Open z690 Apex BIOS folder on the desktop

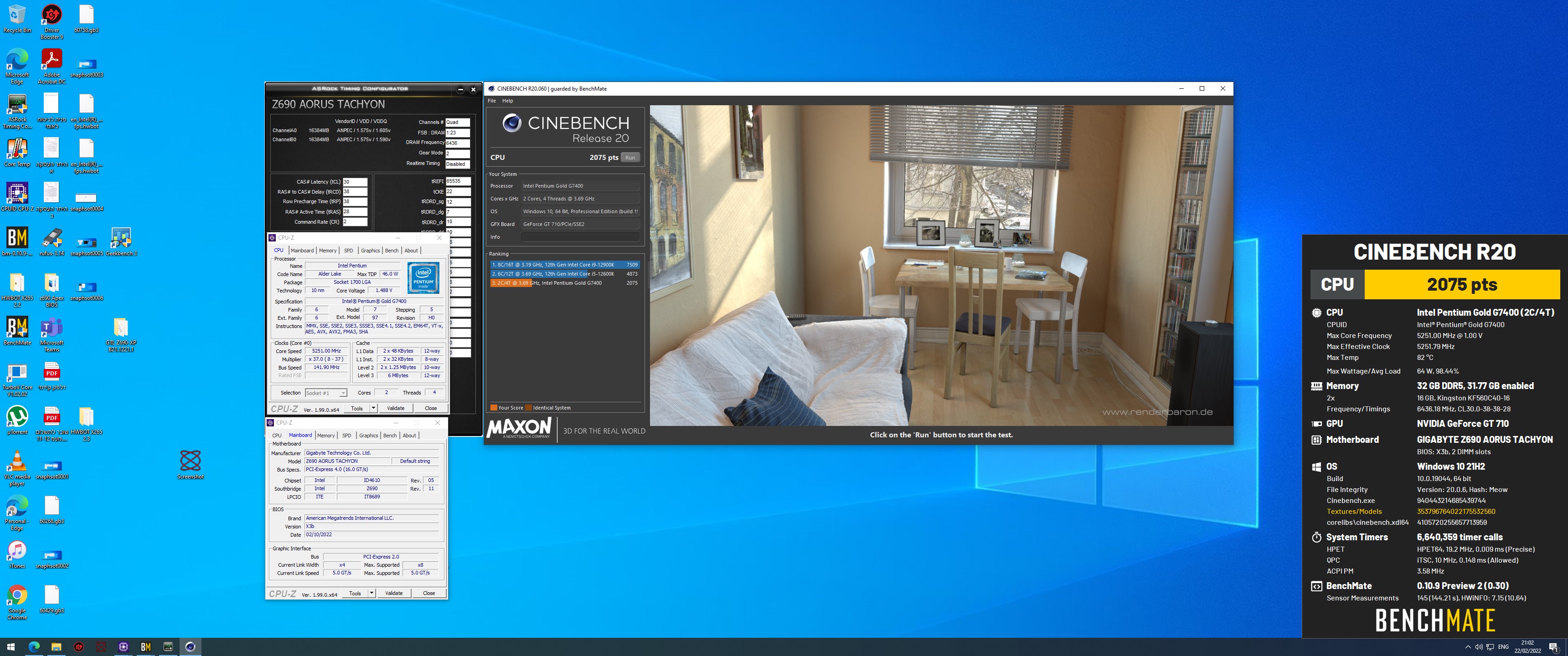(x=52, y=289)
